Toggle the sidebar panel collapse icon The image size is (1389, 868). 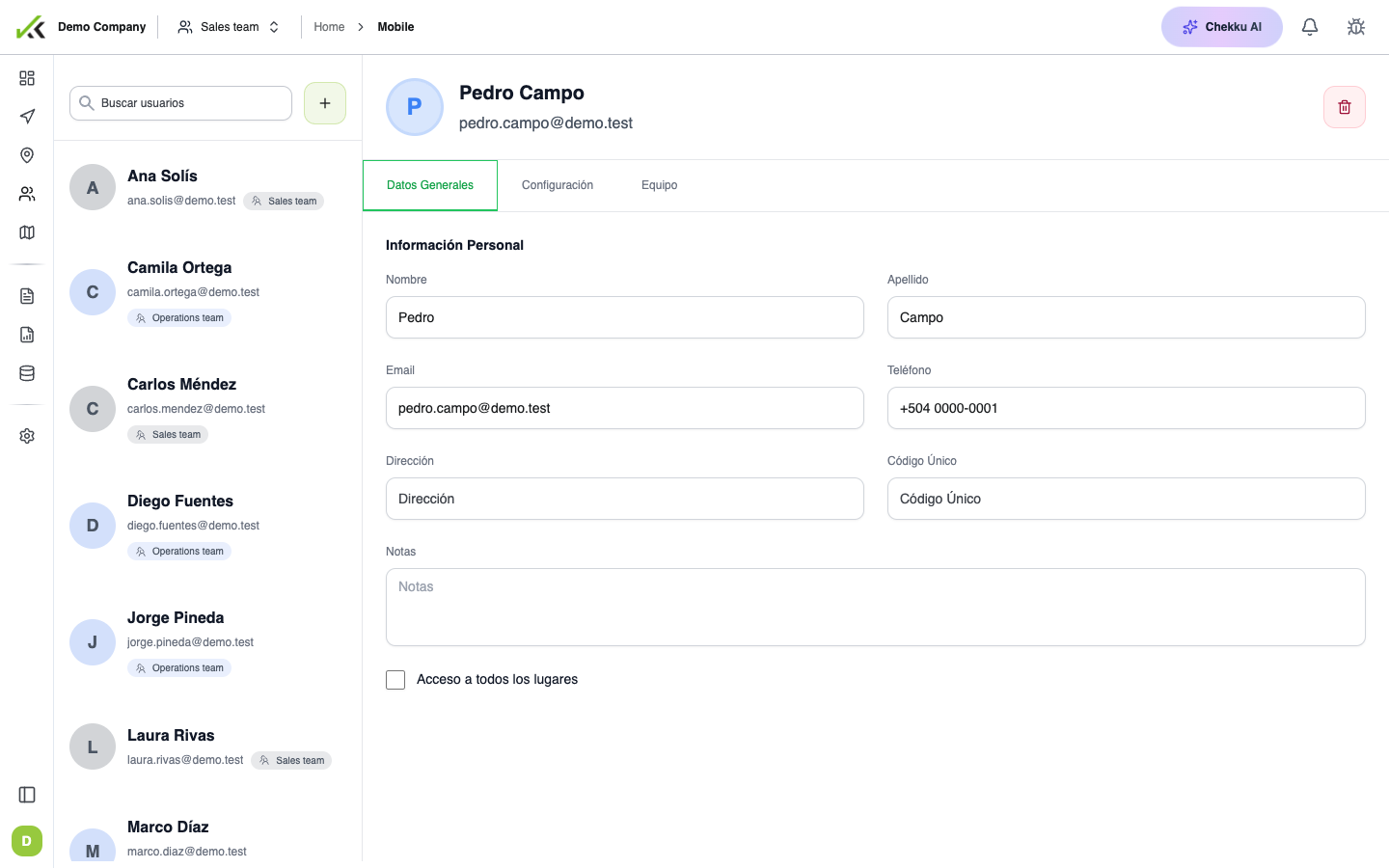tap(27, 795)
